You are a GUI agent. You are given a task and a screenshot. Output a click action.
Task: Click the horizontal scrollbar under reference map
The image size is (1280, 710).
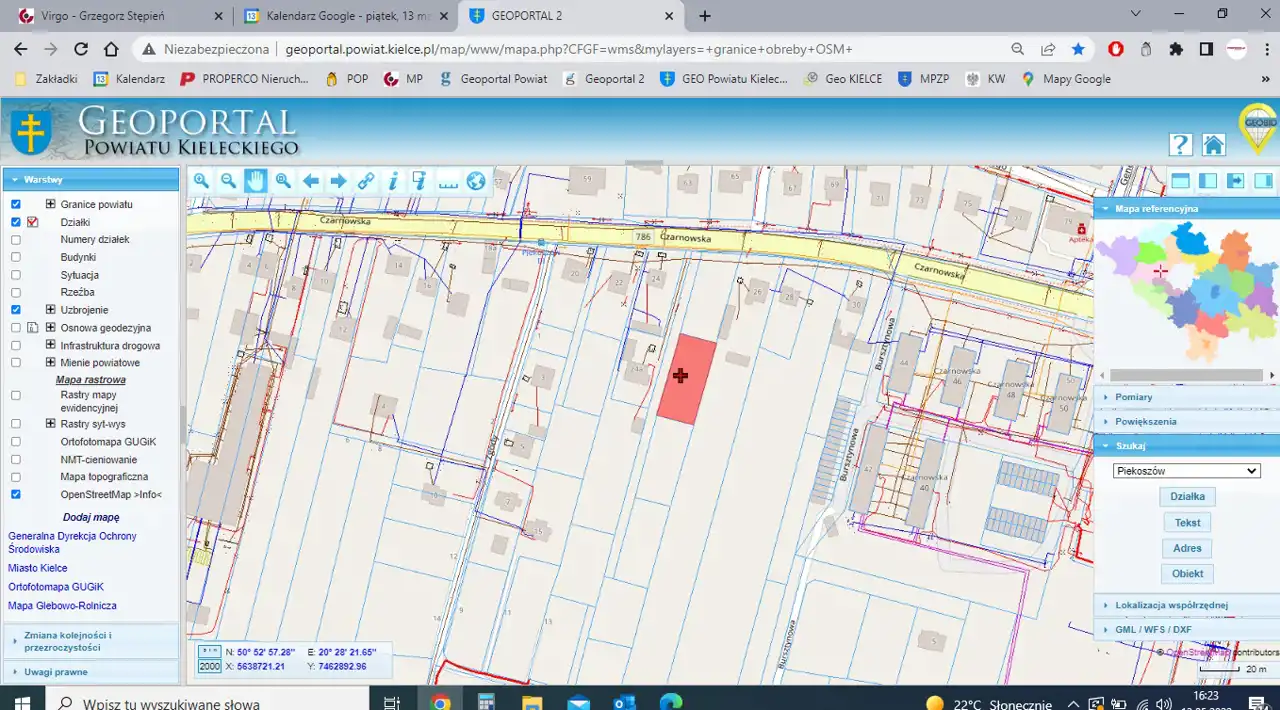click(x=1187, y=376)
